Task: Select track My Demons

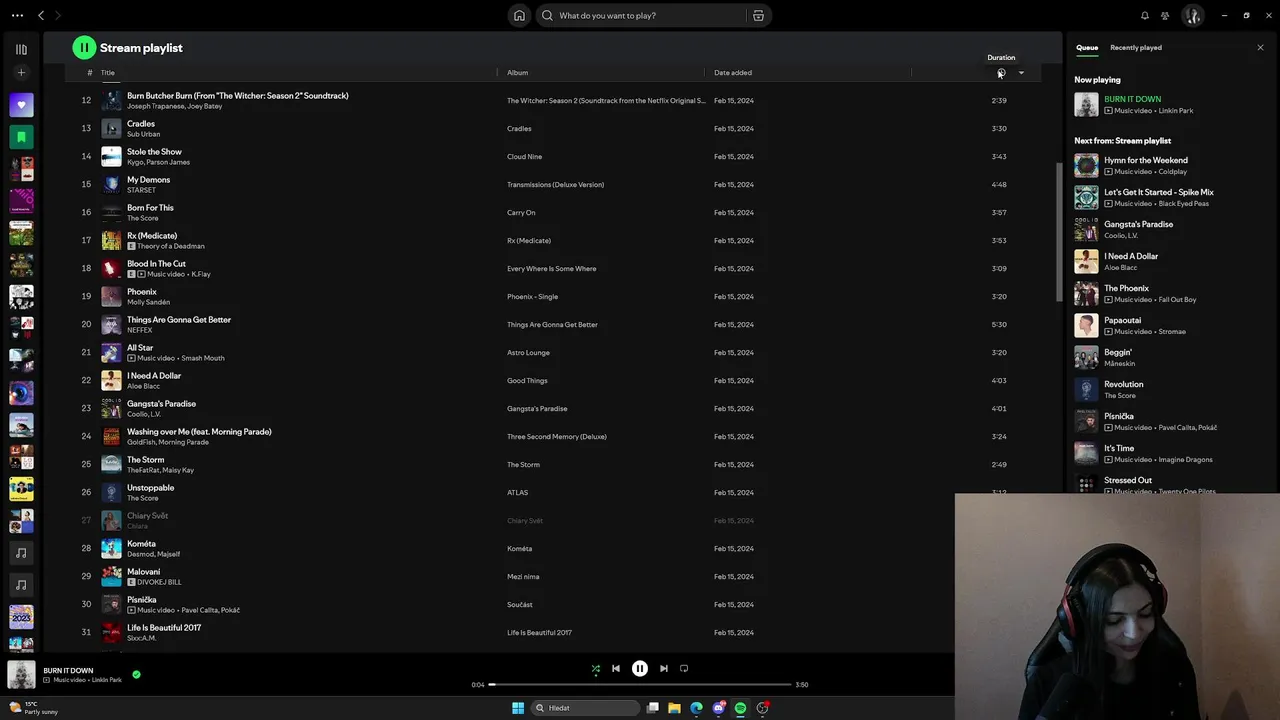Action: [x=148, y=180]
